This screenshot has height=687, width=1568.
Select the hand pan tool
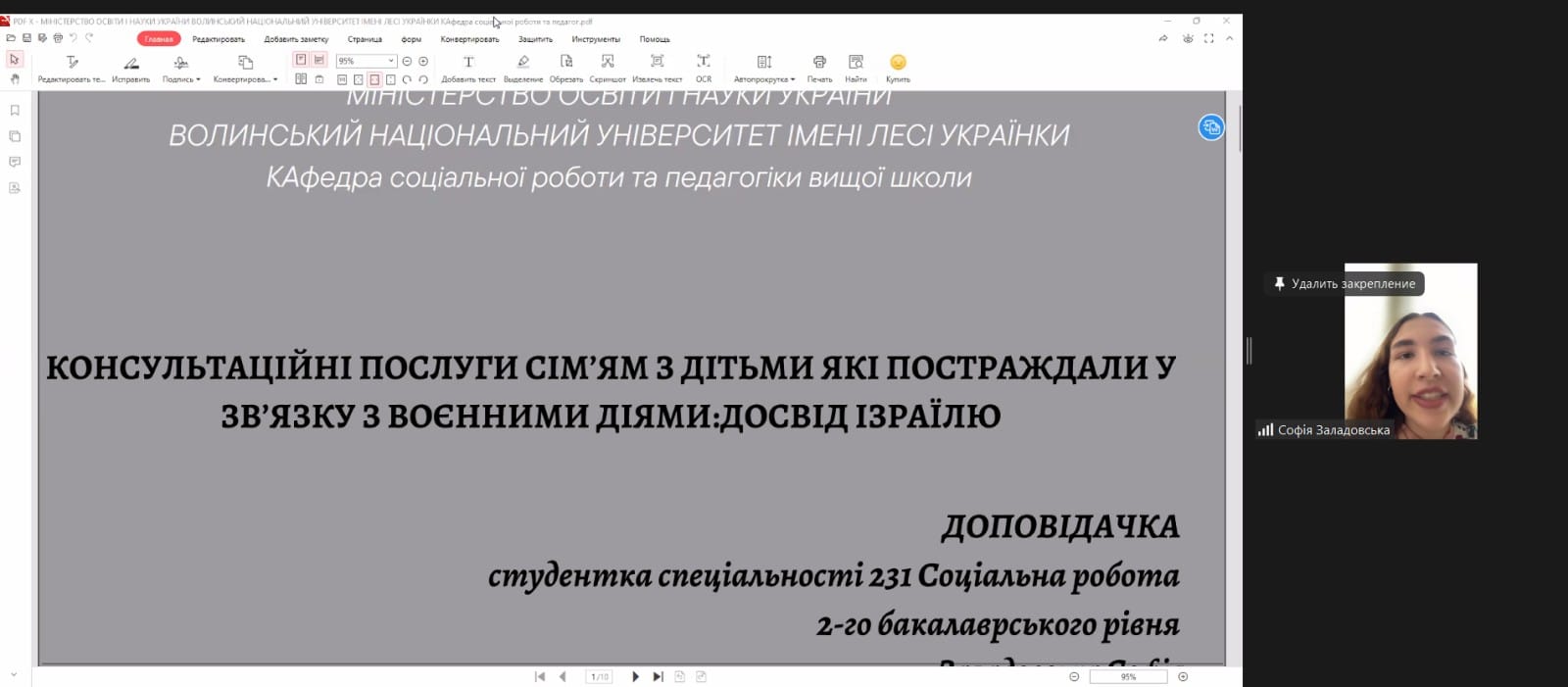[14, 79]
